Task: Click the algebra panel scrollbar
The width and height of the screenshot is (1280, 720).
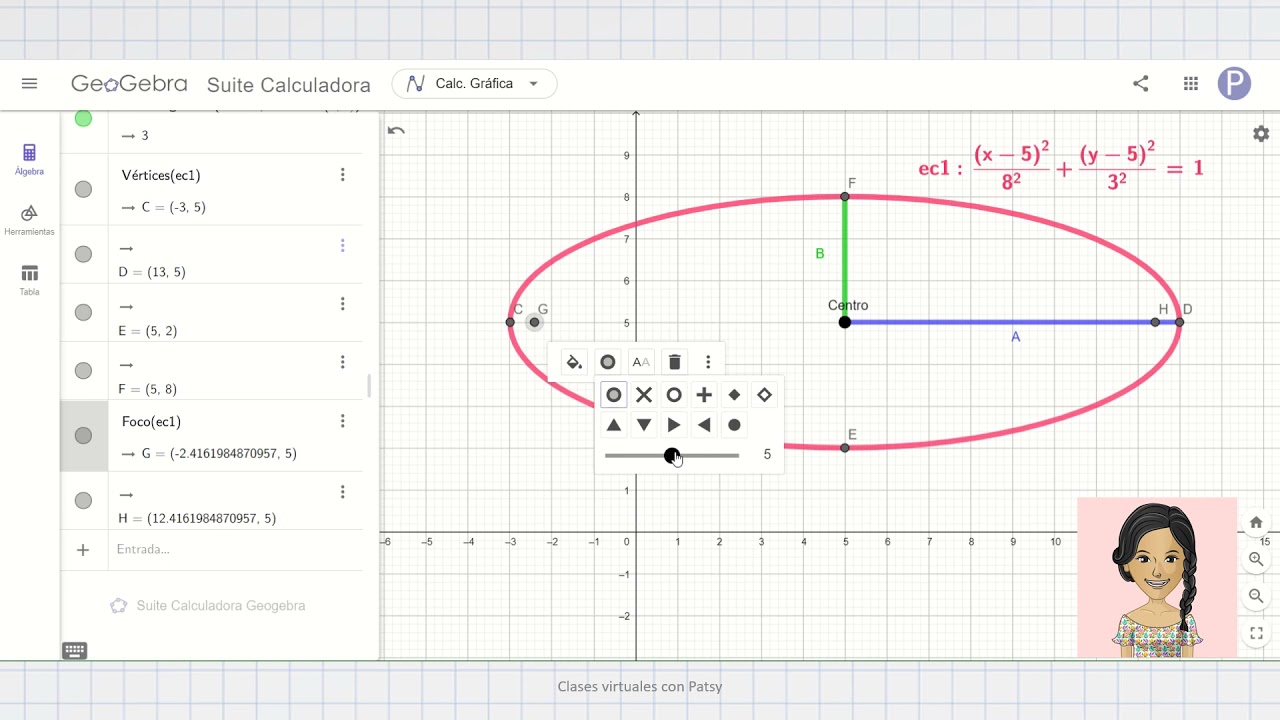Action: (369, 385)
